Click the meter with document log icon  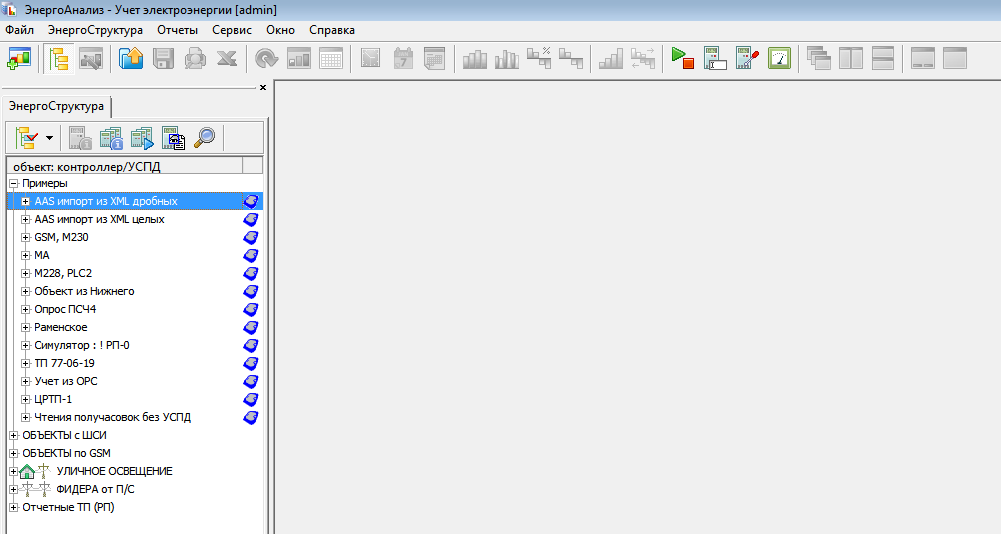(x=173, y=137)
